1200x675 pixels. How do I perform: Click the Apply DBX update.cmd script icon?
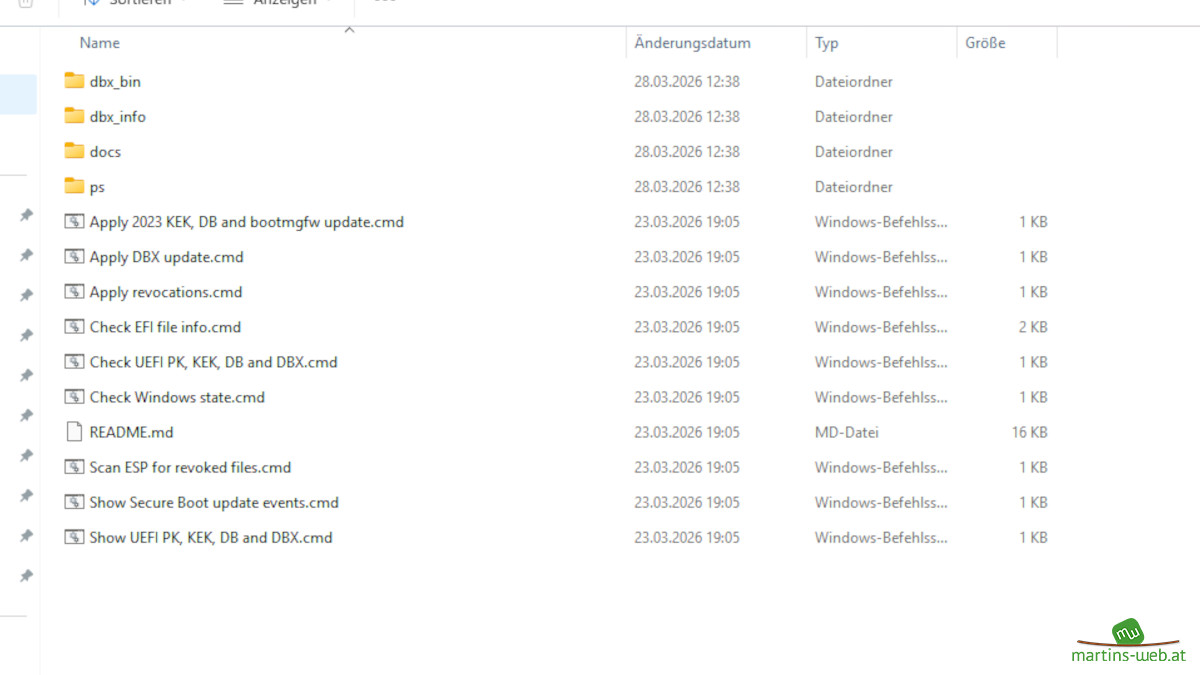pos(74,257)
